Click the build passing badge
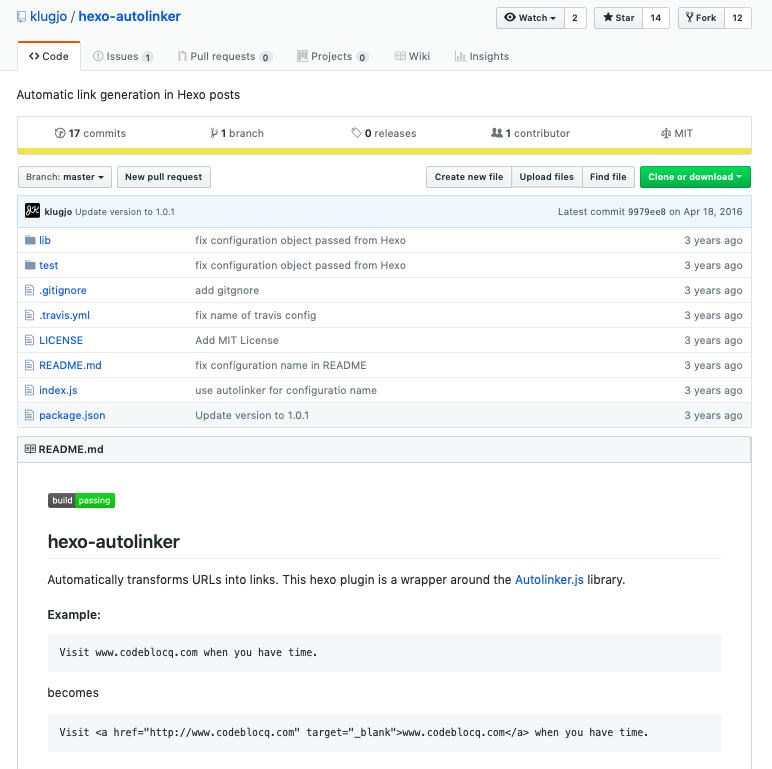 pos(81,501)
